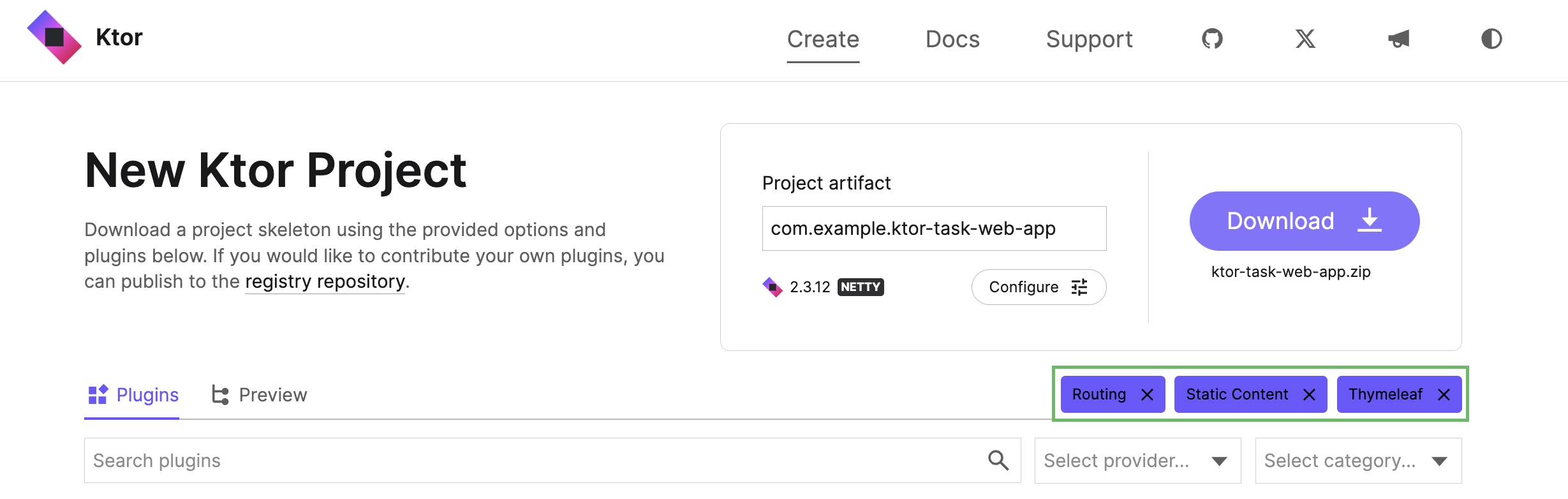This screenshot has width=1568, height=499.
Task: Open the Docs nav item
Action: tap(952, 39)
